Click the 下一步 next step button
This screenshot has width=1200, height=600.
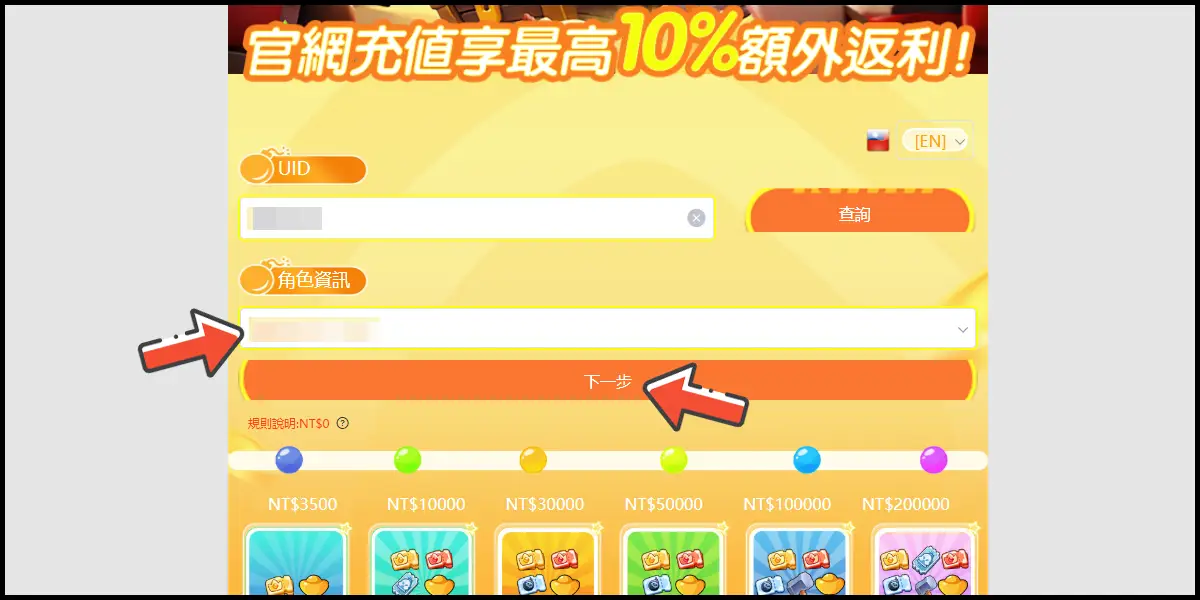608,381
